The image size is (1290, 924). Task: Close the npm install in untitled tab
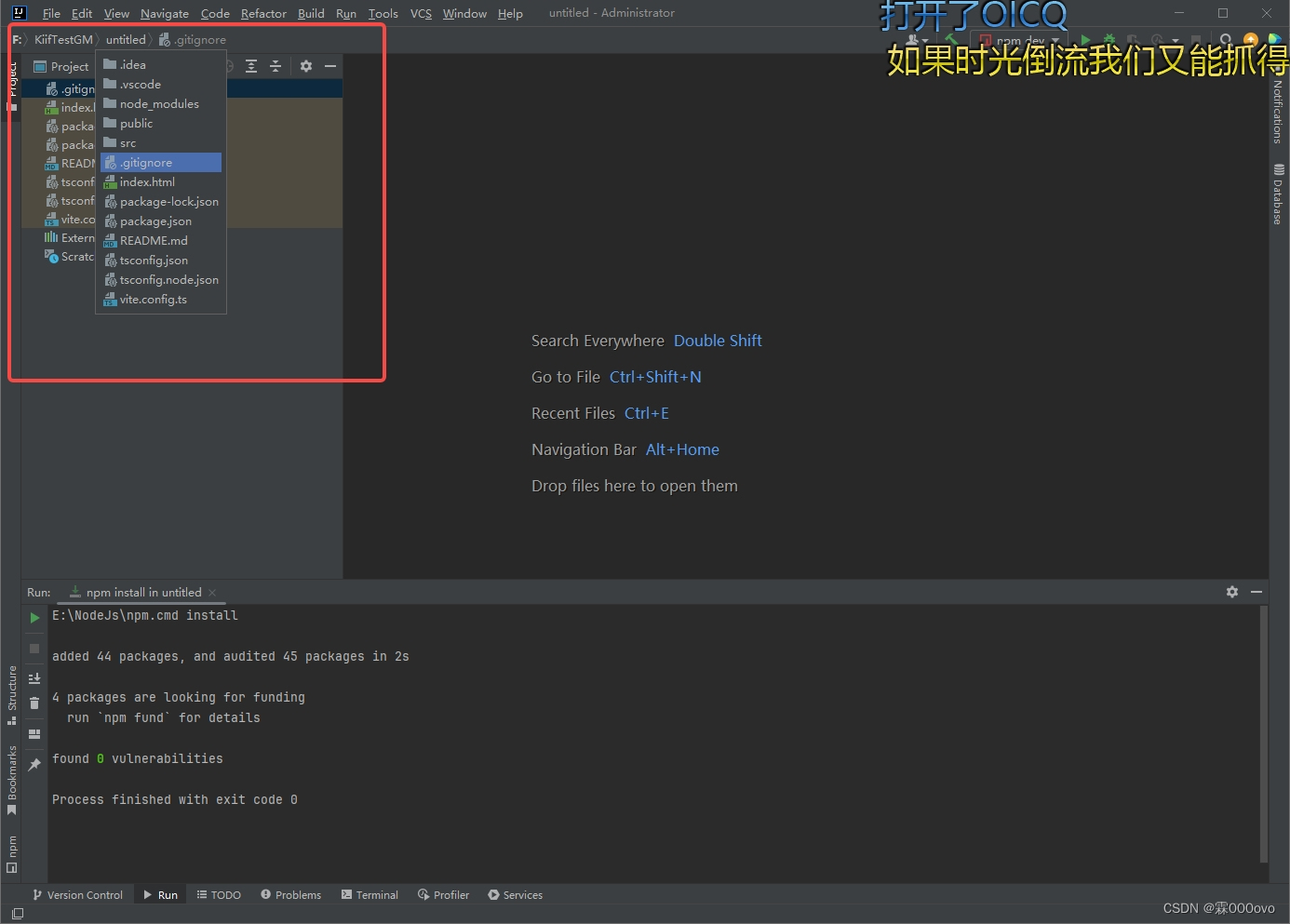(212, 593)
